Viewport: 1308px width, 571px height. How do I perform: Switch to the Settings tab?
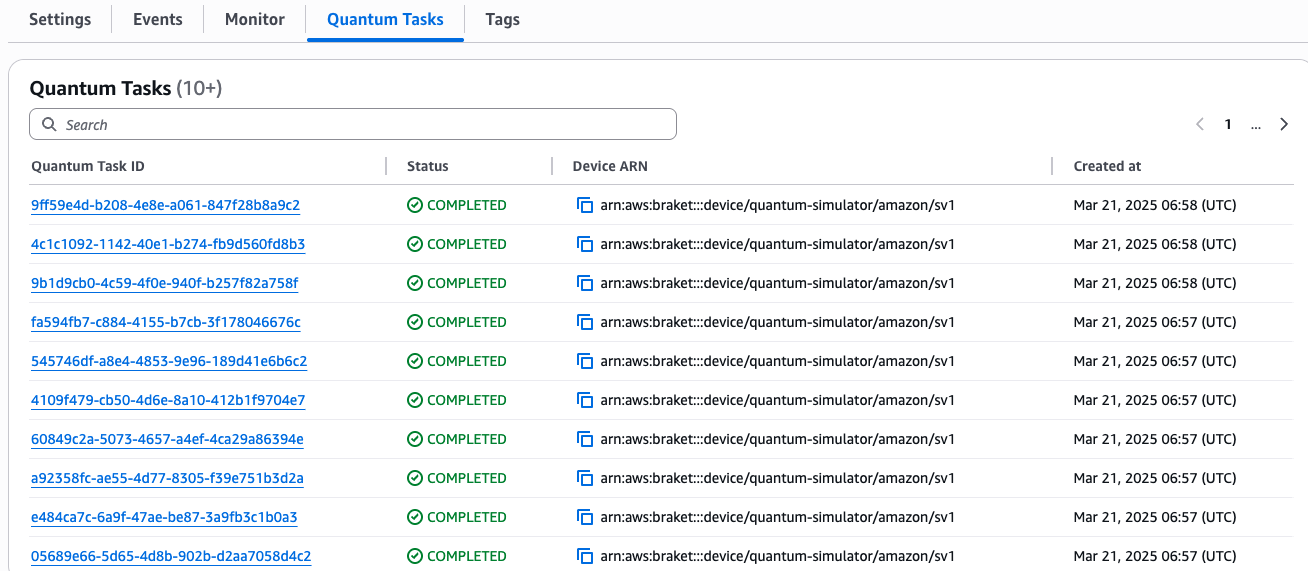click(x=60, y=19)
